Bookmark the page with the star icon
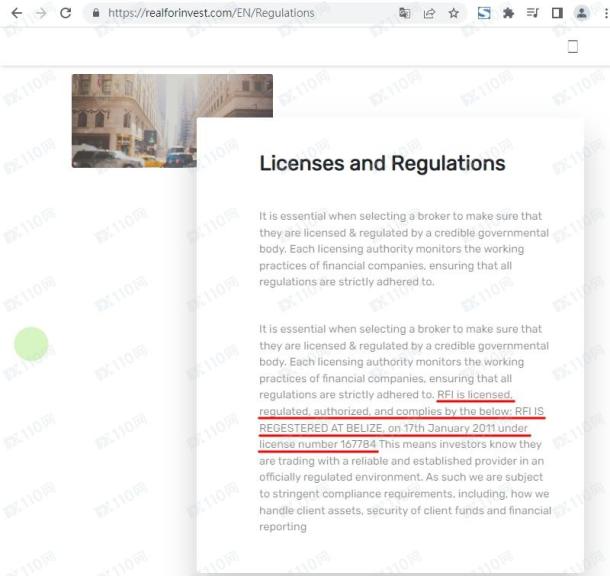 454,13
